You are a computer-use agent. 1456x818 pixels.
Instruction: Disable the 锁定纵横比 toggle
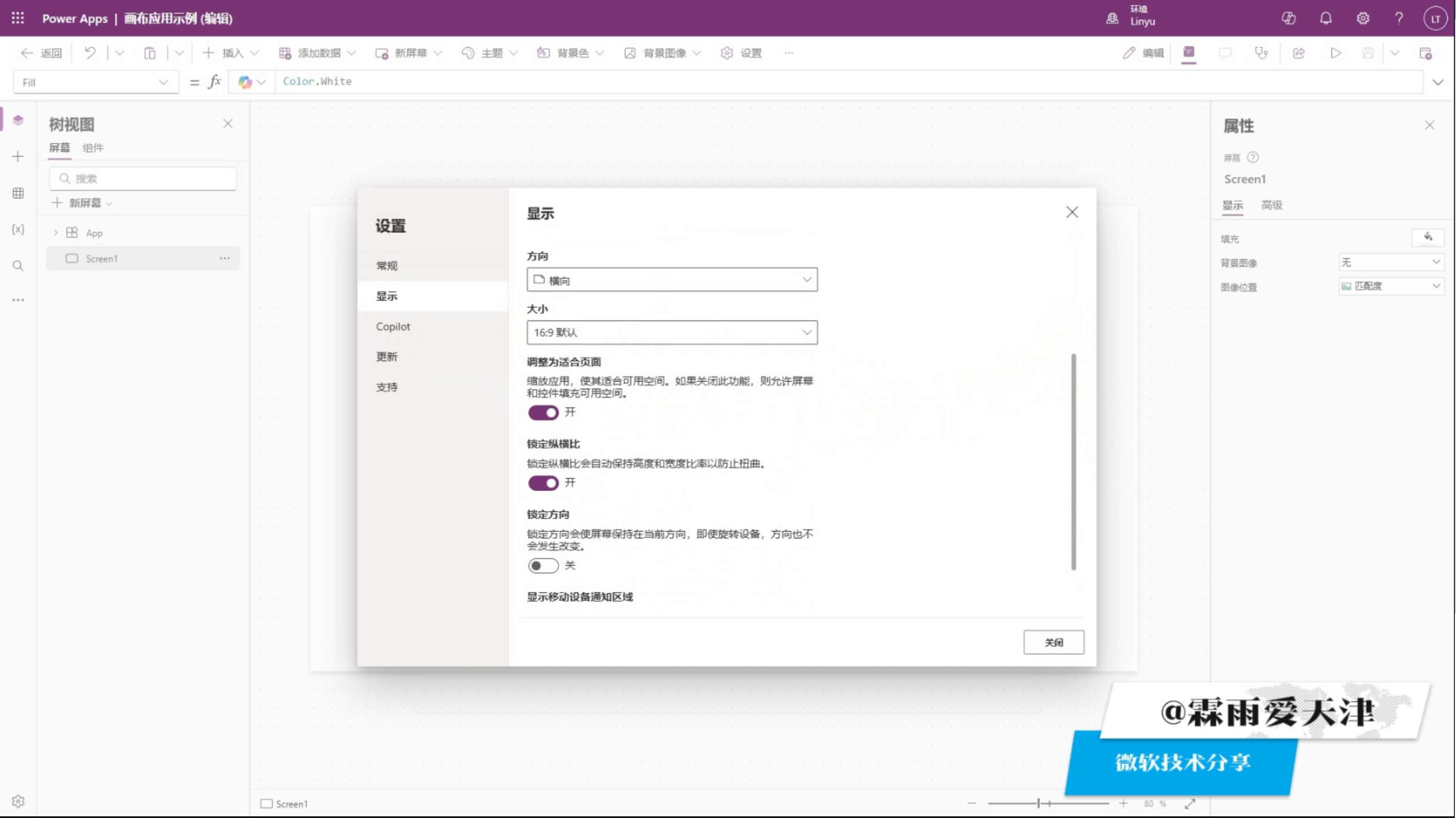click(543, 483)
